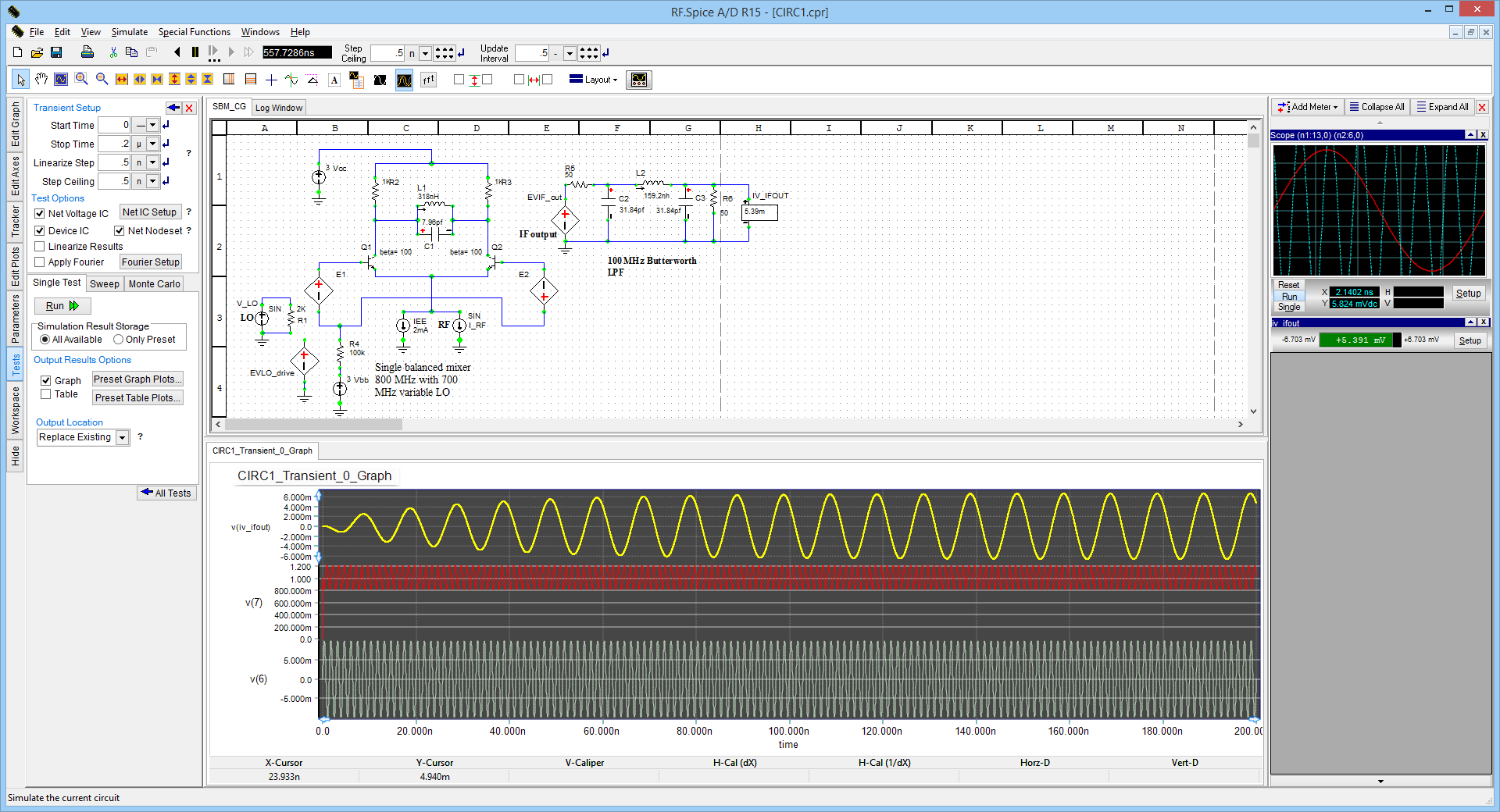Image resolution: width=1500 pixels, height=812 pixels.
Task: Switch to the Monte Carlo tab
Action: tap(154, 284)
